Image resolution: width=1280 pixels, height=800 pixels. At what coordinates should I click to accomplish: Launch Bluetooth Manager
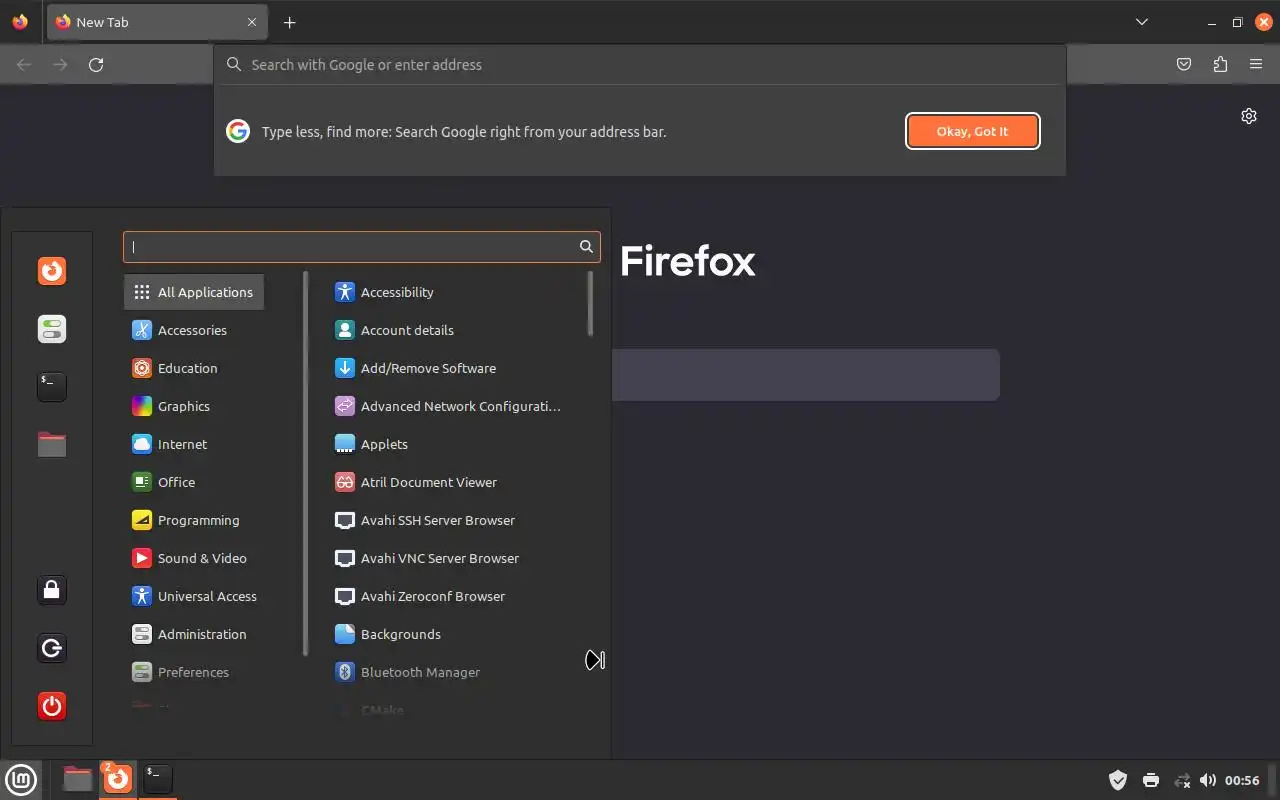tap(407, 672)
